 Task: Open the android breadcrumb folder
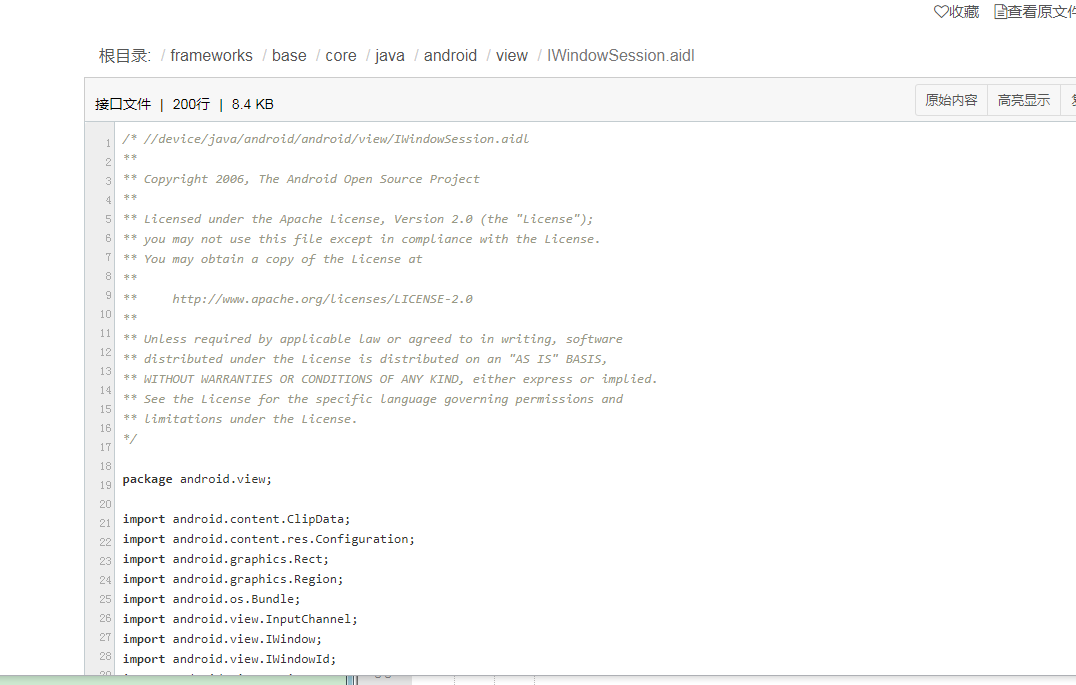[x=450, y=56]
